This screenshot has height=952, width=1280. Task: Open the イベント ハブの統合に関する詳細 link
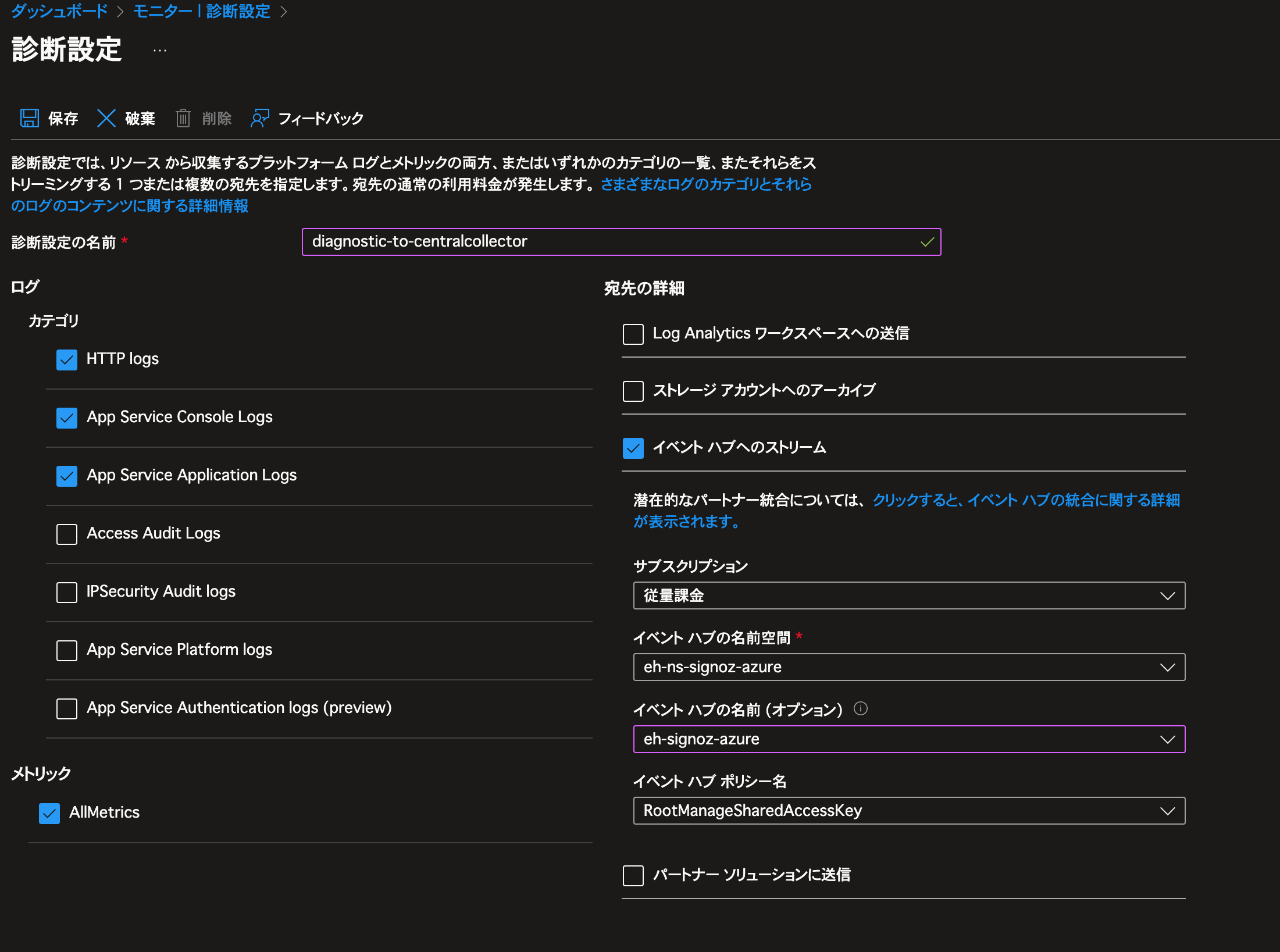click(1026, 500)
